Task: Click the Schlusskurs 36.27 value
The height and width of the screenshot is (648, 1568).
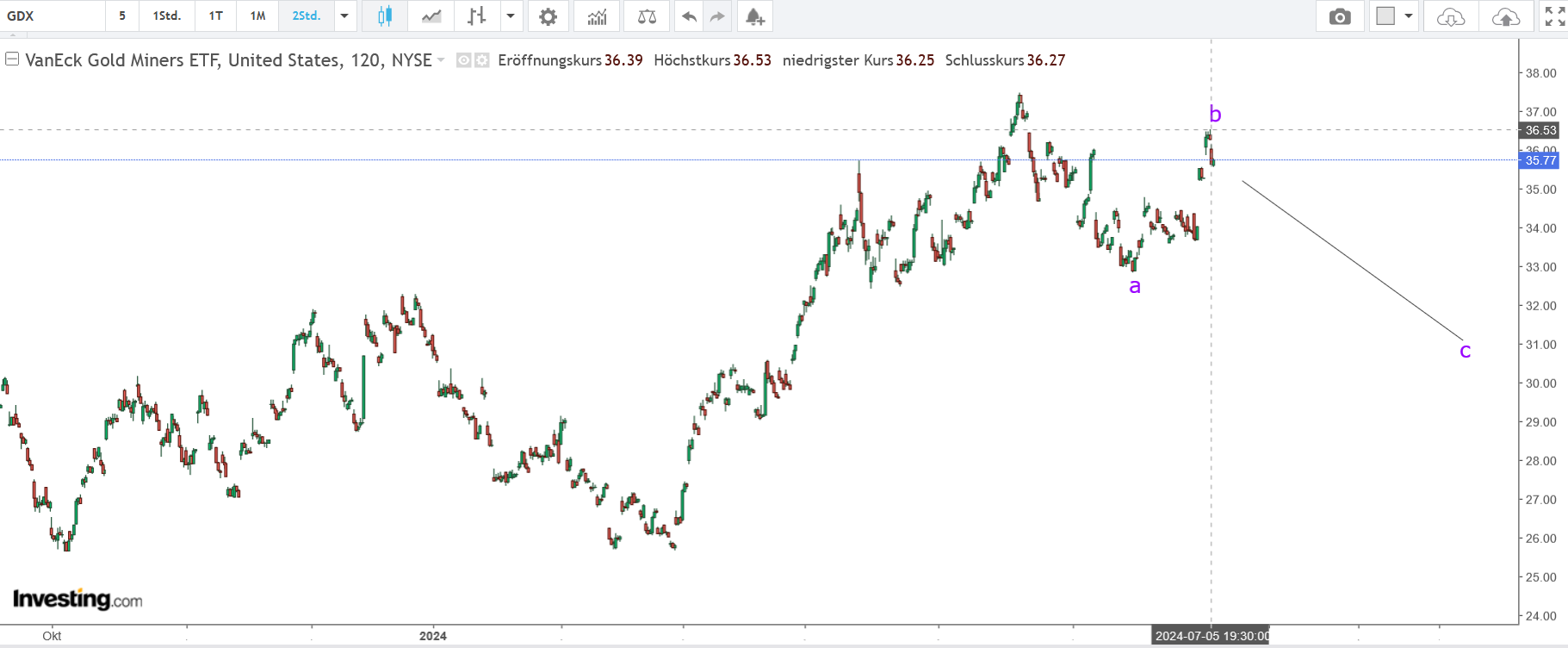Action: pyautogui.click(x=1046, y=60)
